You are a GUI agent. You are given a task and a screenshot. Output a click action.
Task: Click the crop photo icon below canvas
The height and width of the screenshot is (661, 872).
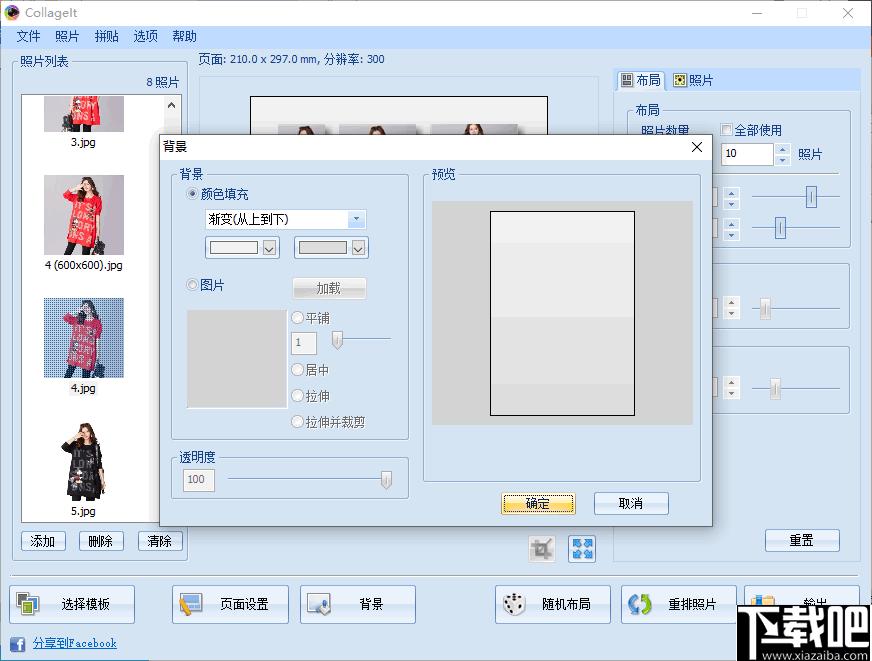click(x=542, y=549)
